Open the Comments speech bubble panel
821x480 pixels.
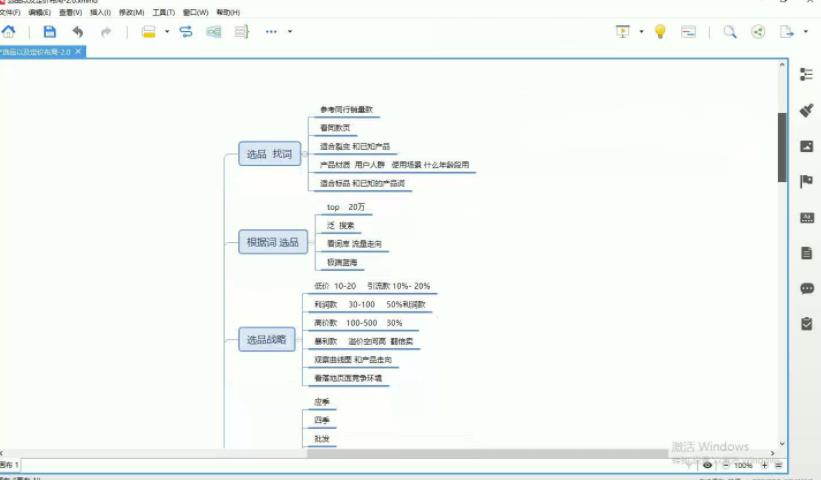[806, 289]
